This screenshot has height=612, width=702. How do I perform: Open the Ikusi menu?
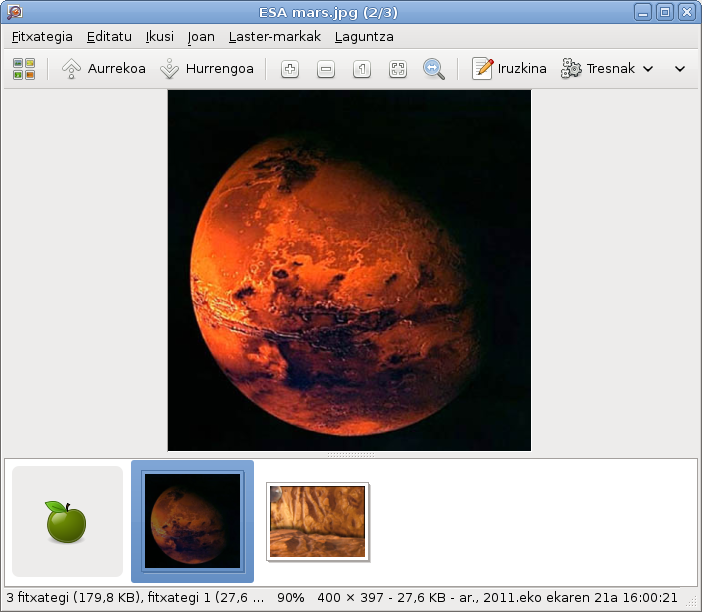(159, 36)
